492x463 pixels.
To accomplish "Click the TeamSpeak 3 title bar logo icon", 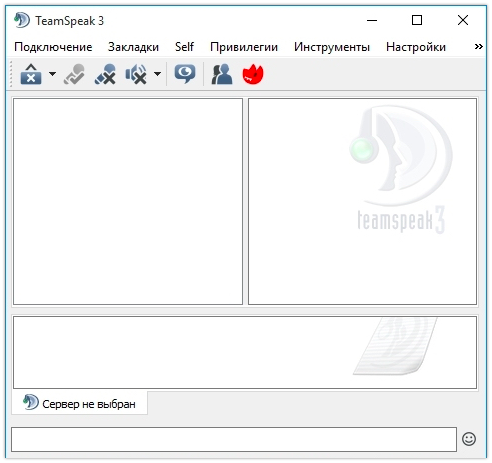I will point(22,20).
